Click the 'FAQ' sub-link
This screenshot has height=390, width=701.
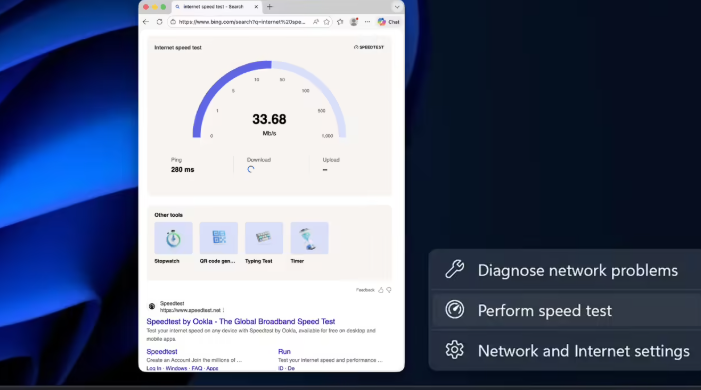click(197, 368)
